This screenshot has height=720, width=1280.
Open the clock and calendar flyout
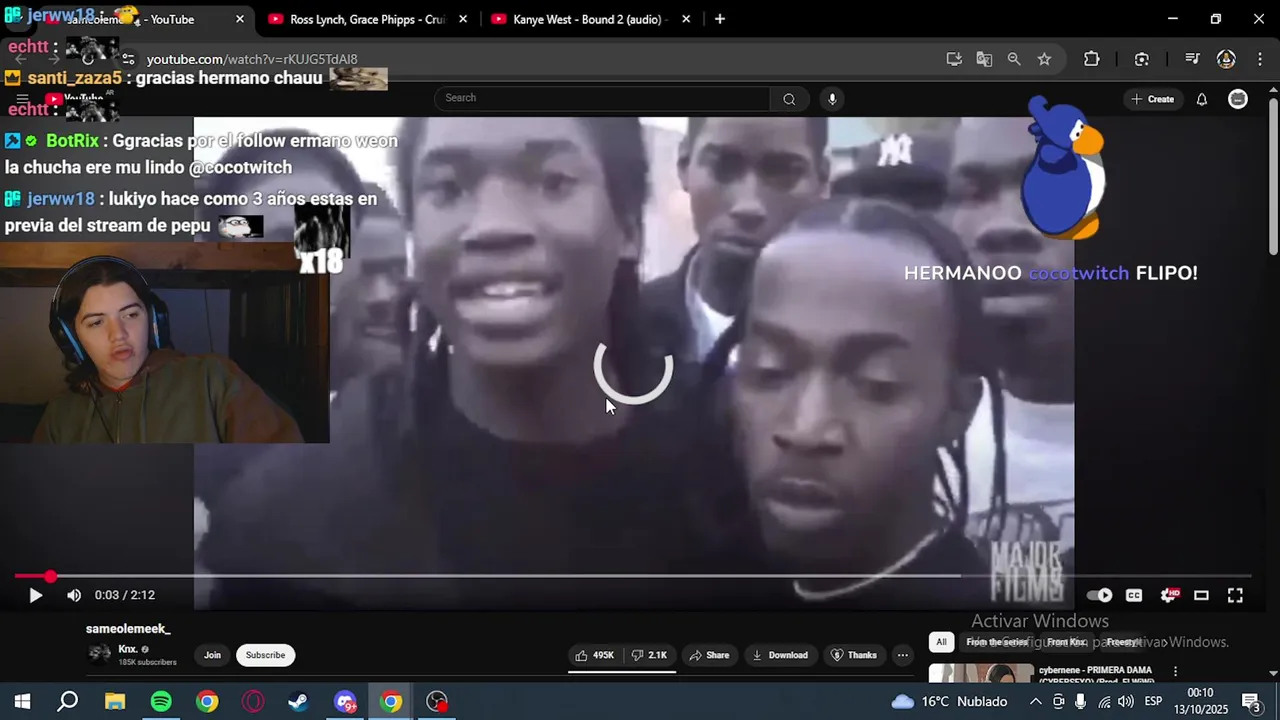(1200, 701)
